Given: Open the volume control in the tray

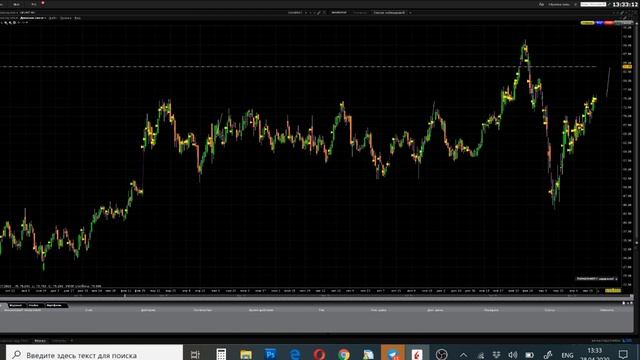Looking at the screenshot, I should [x=513, y=355].
